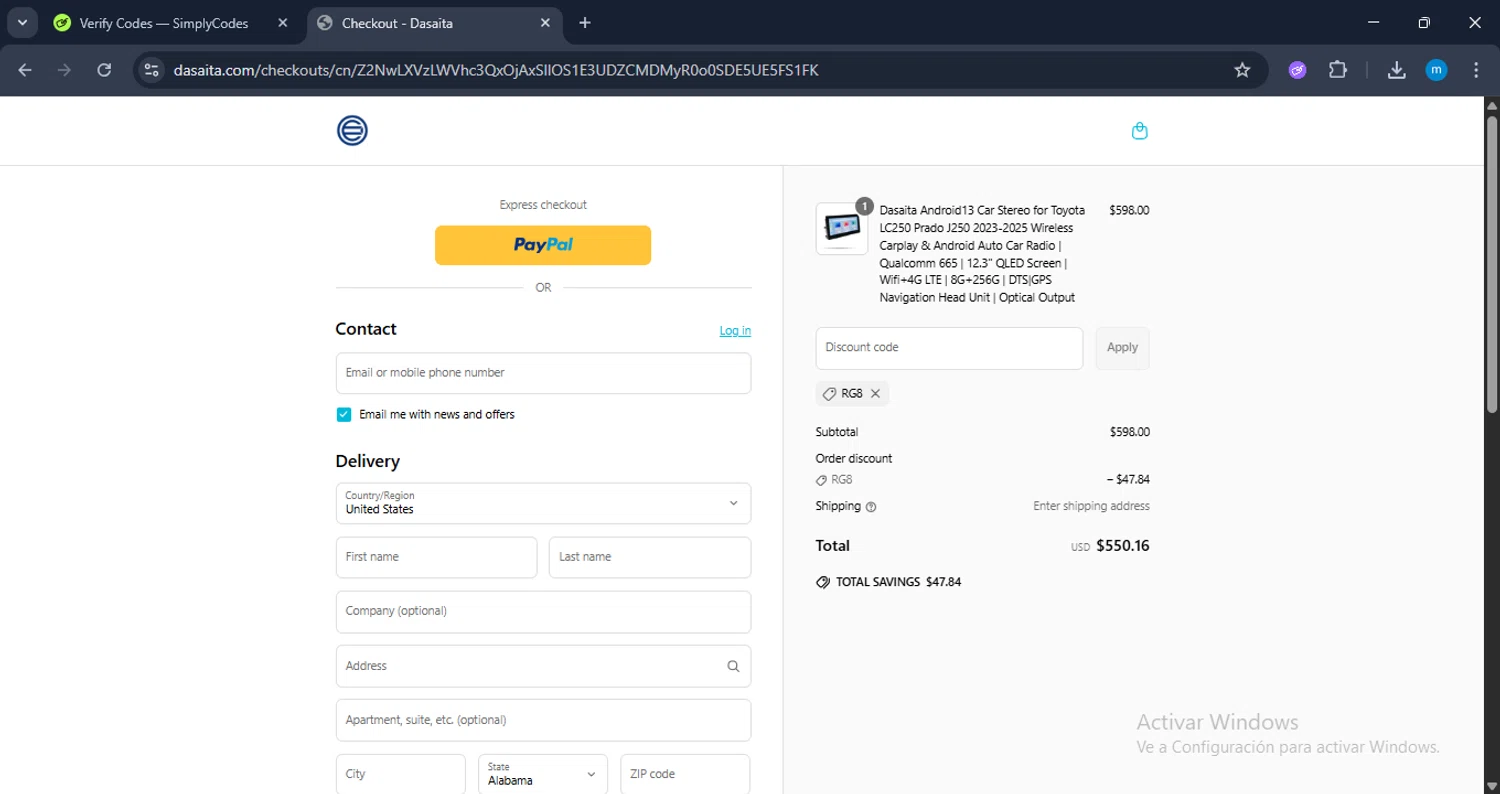Click the shipping info question mark icon
The image size is (1500, 794).
tap(871, 507)
